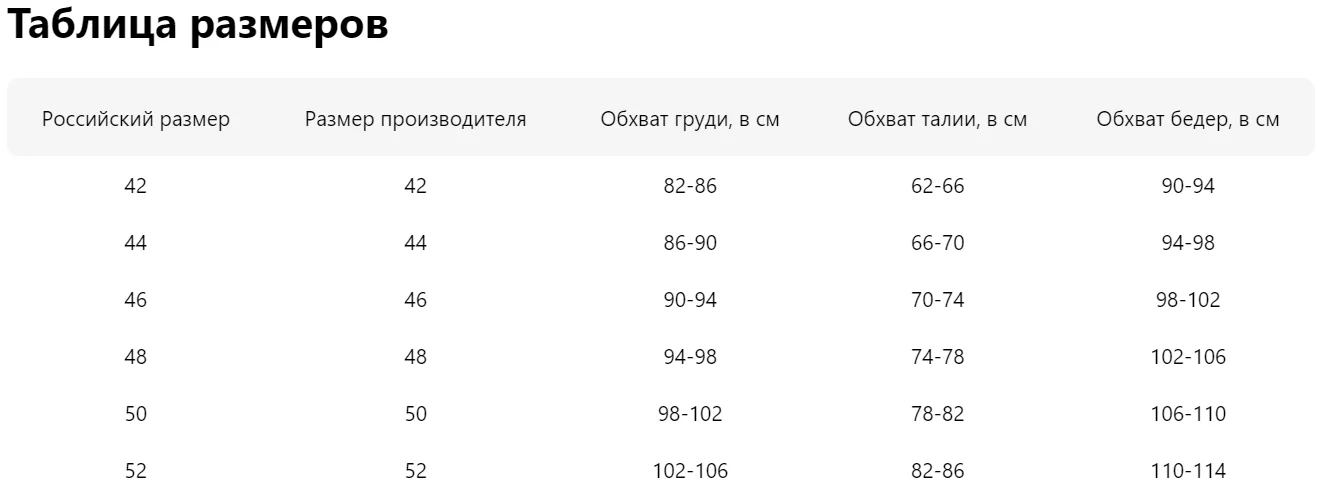1323x504 pixels.
Task: Select hip value 110-114
Action: pyautogui.click(x=1188, y=471)
